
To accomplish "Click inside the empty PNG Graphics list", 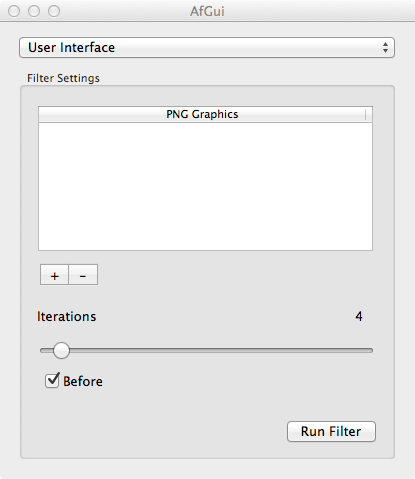I will click(205, 186).
